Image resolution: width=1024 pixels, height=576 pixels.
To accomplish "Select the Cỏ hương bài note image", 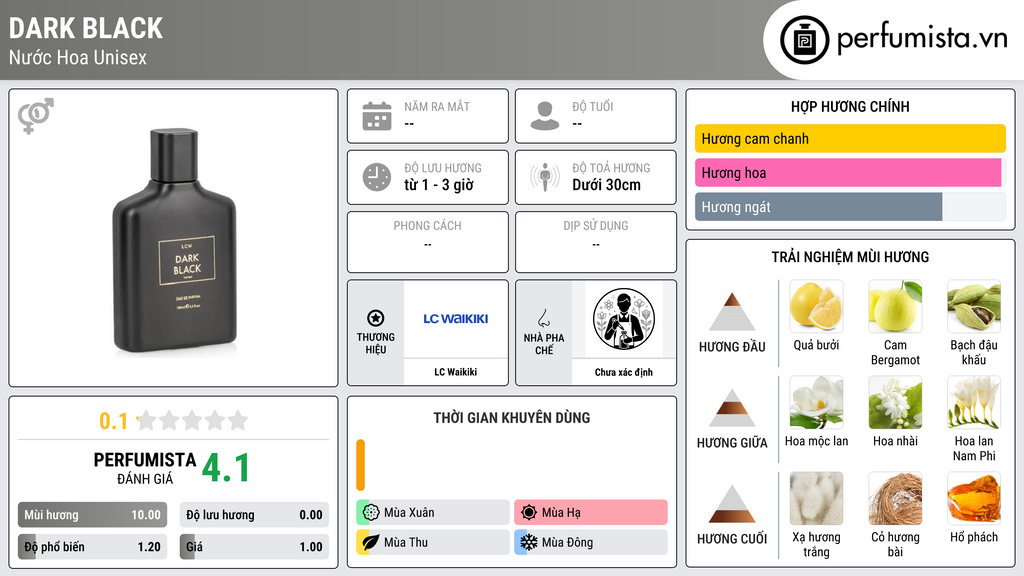I will tap(895, 498).
